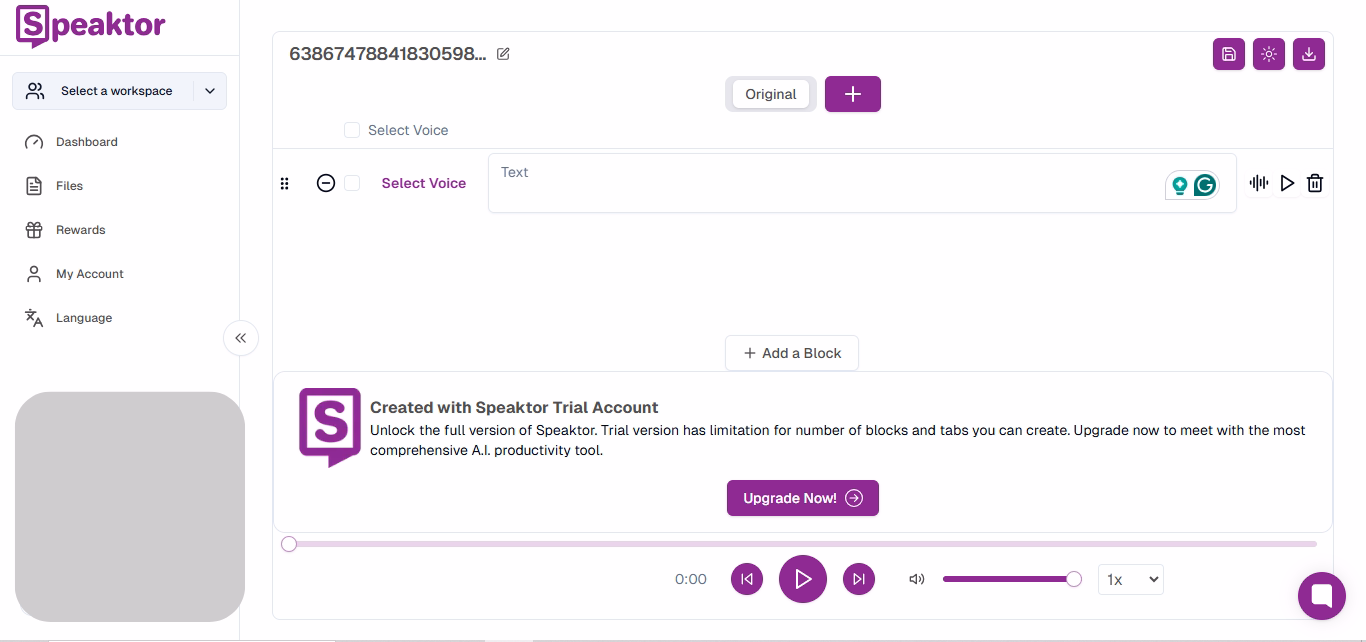Skip to the previous block
The width and height of the screenshot is (1366, 642).
(x=747, y=579)
